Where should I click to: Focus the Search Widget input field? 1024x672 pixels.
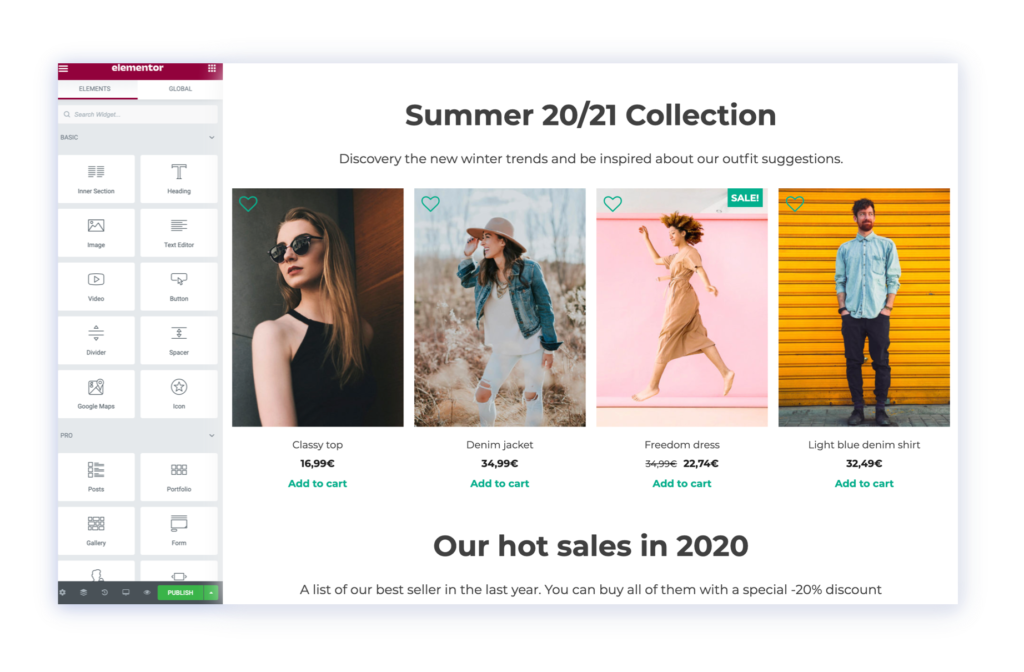pos(138,114)
